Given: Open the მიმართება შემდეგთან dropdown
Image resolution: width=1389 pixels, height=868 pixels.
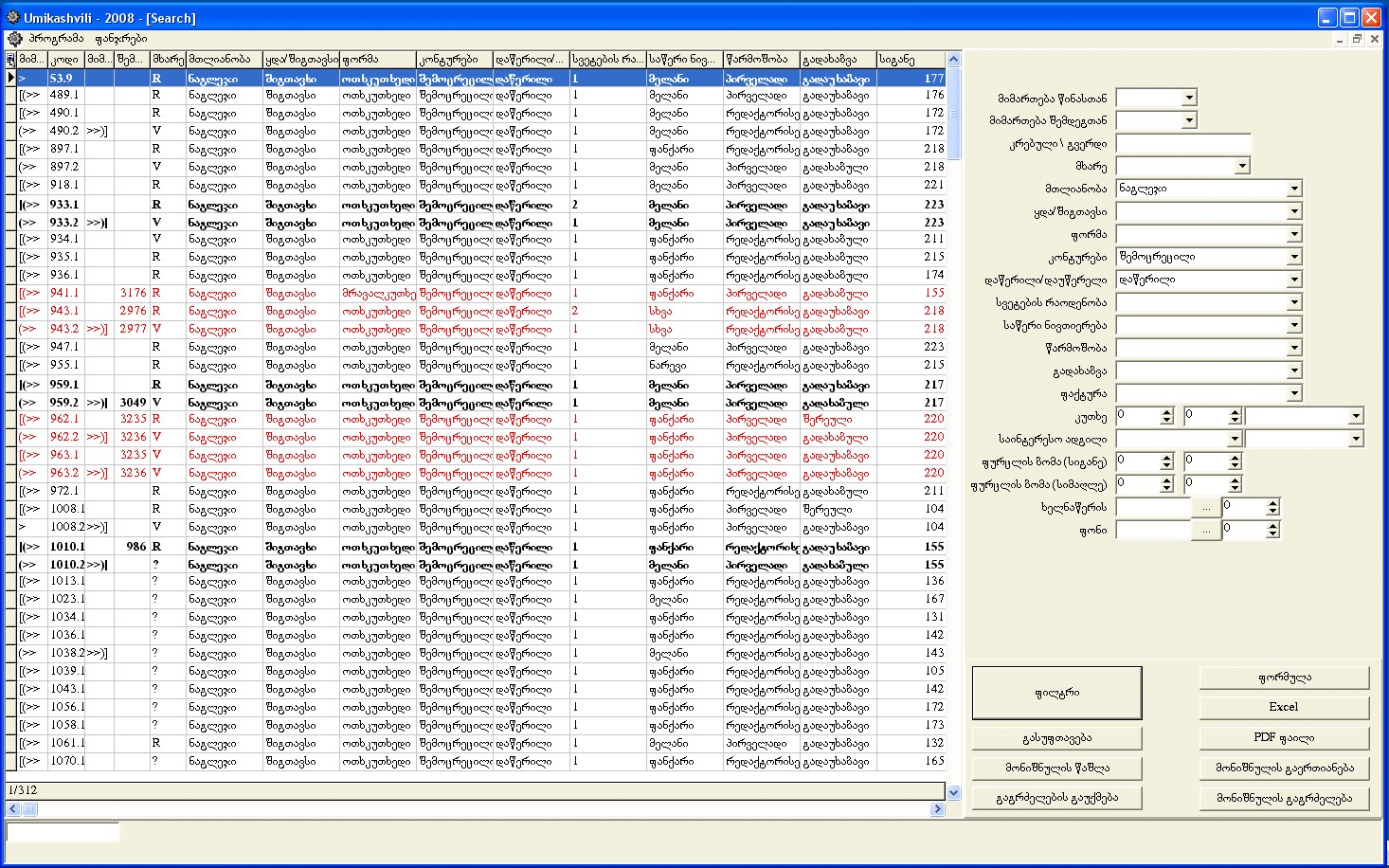Looking at the screenshot, I should click(x=1189, y=120).
